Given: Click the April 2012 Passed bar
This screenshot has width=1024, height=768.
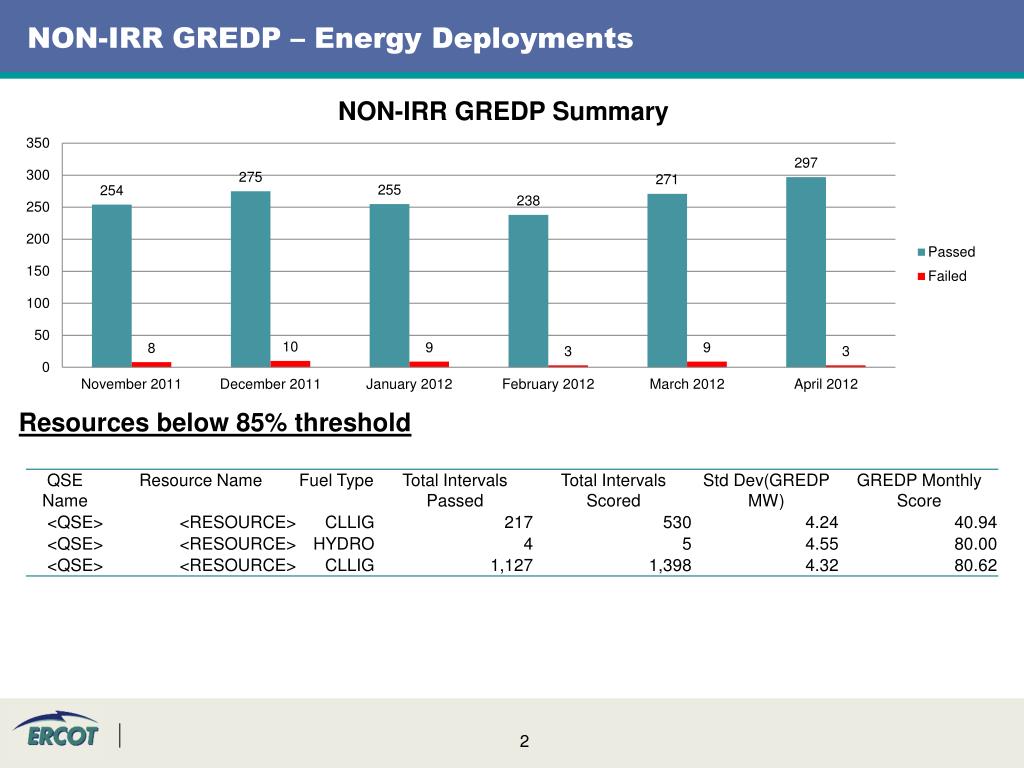Looking at the screenshot, I should [806, 272].
